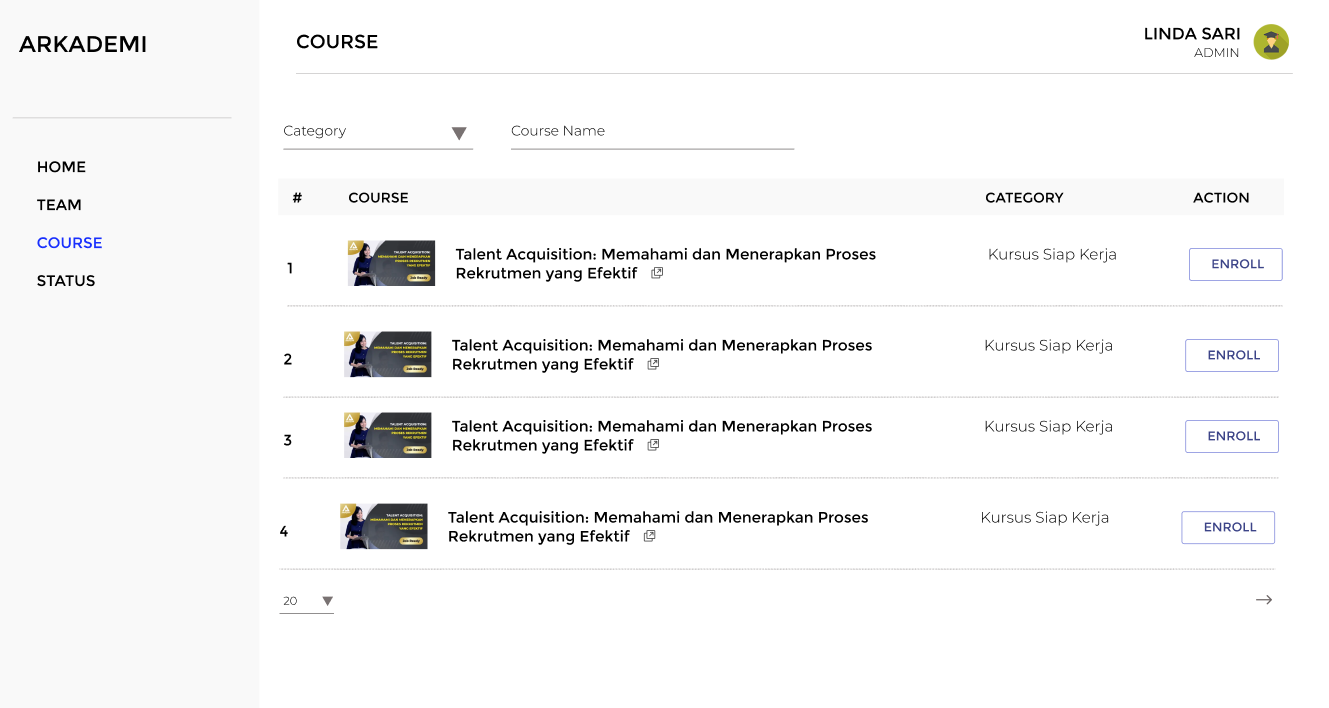Viewport: 1329px width, 708px height.
Task: Open course 1's external link icon
Action: 655,272
